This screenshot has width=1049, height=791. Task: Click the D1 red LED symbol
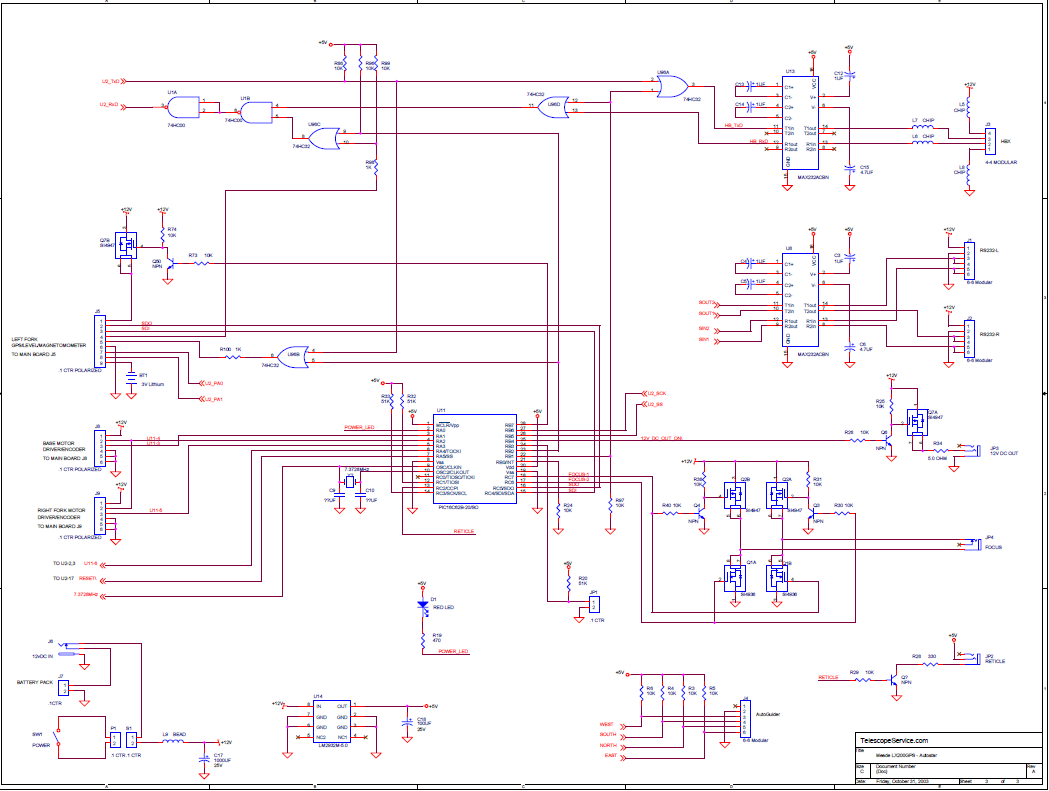point(422,605)
